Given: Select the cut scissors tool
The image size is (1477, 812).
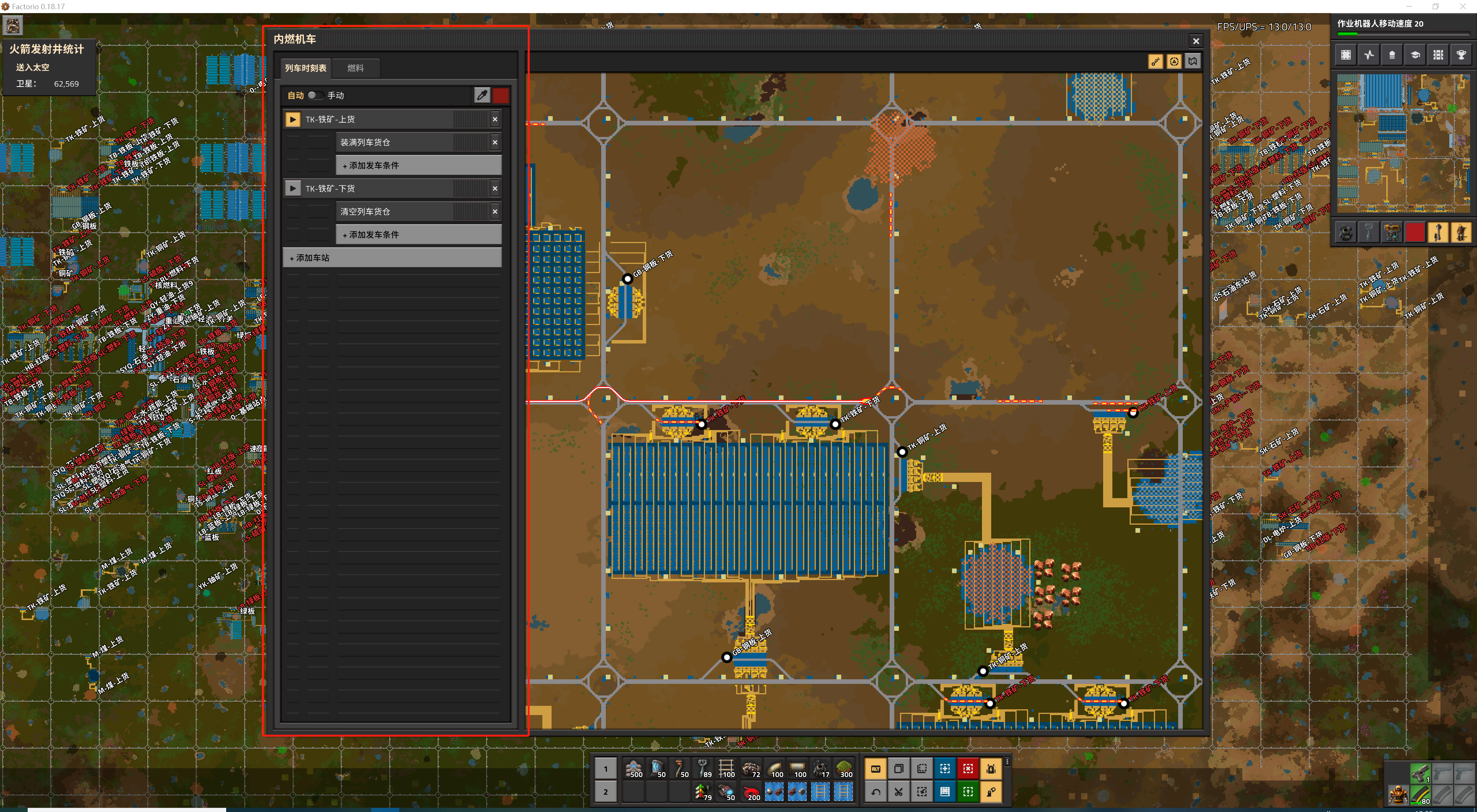Looking at the screenshot, I should tap(899, 792).
